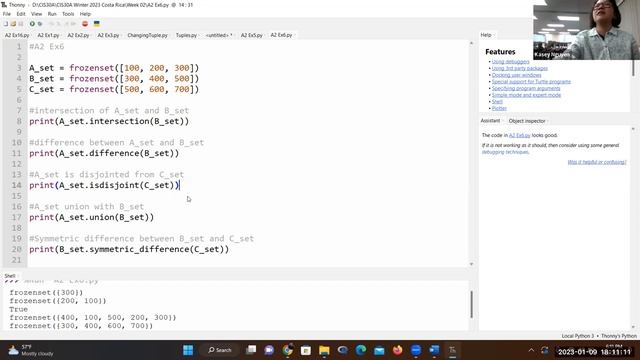The width and height of the screenshot is (640, 360).
Task: Open the Help menu
Action: [85, 14]
